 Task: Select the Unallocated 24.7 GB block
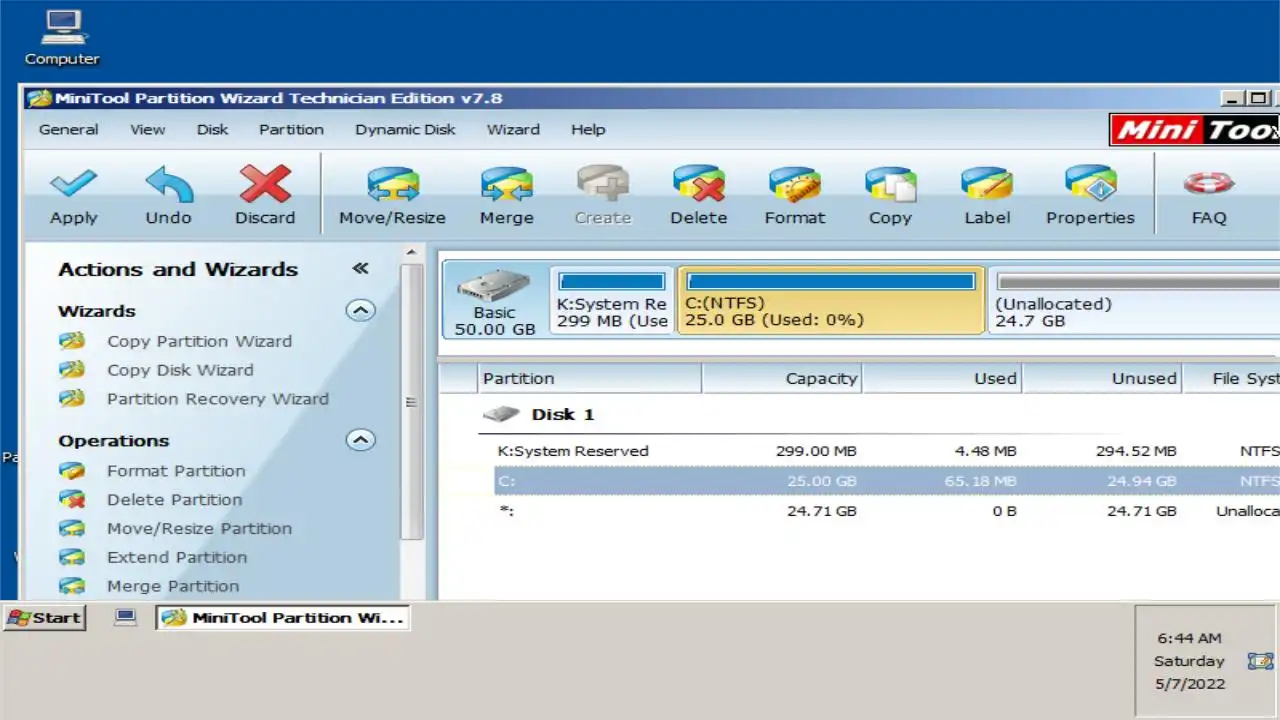pyautogui.click(x=1134, y=299)
